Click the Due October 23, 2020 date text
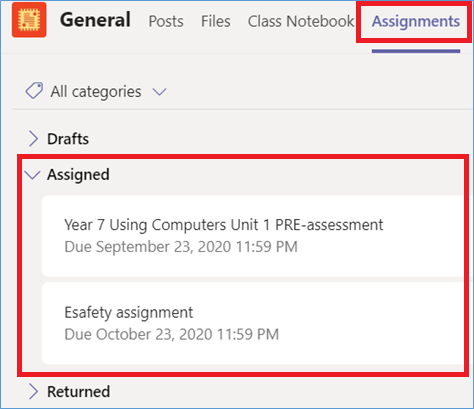The width and height of the screenshot is (474, 409). point(172,334)
